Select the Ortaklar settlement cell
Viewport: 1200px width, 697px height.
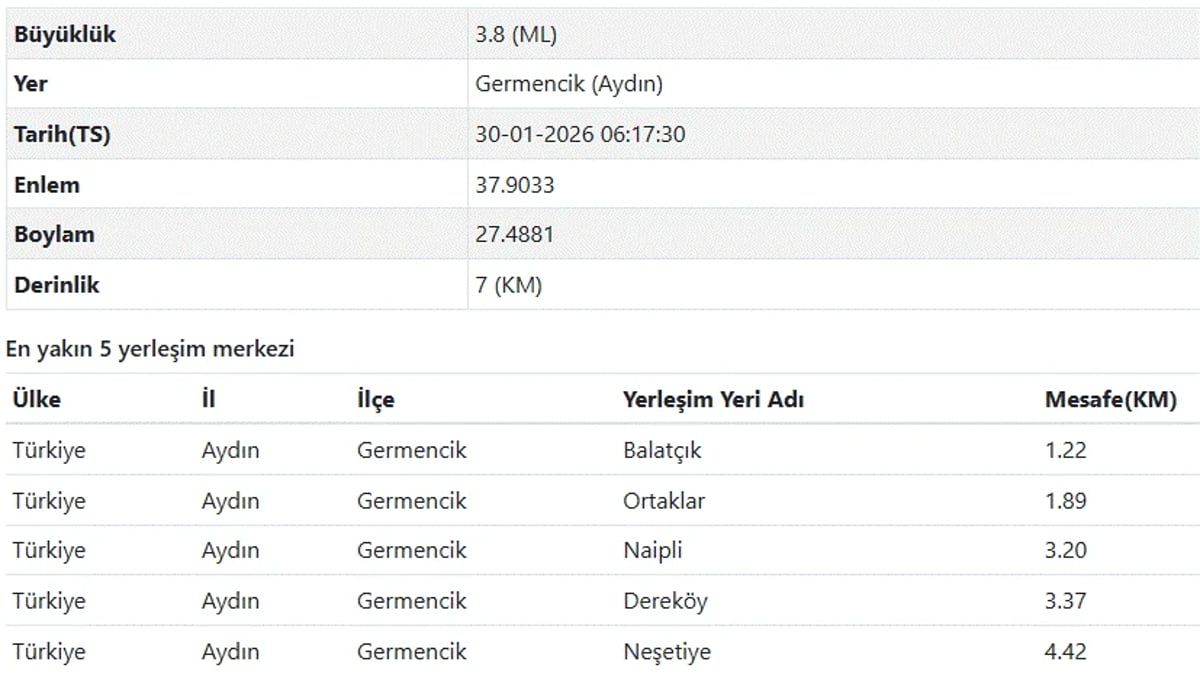(x=664, y=501)
